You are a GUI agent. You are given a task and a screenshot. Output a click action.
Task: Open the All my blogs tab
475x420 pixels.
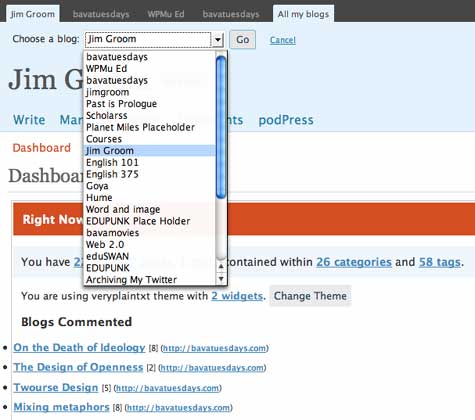[x=303, y=14]
